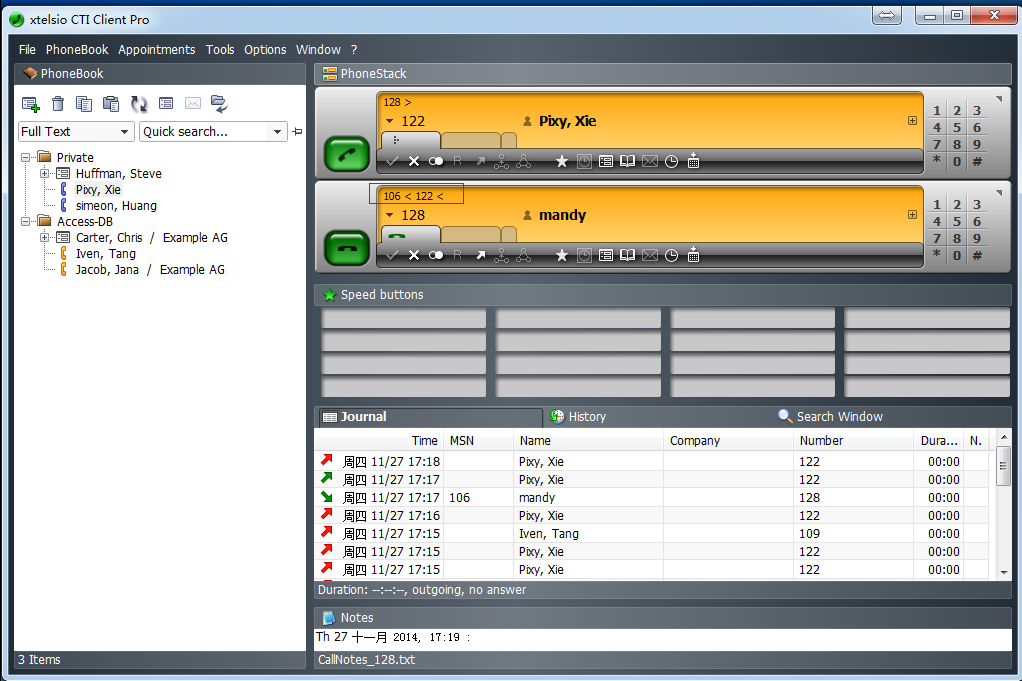Open the Options menu

(x=265, y=50)
